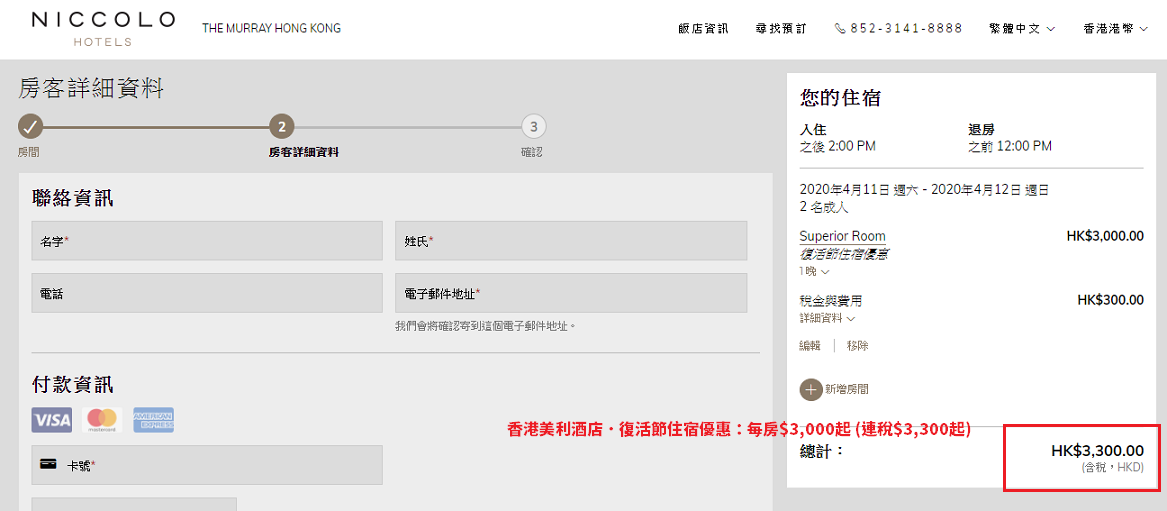Open the 香港港幣 currency dropdown
The height and width of the screenshot is (511, 1167).
pyautogui.click(x=1116, y=29)
